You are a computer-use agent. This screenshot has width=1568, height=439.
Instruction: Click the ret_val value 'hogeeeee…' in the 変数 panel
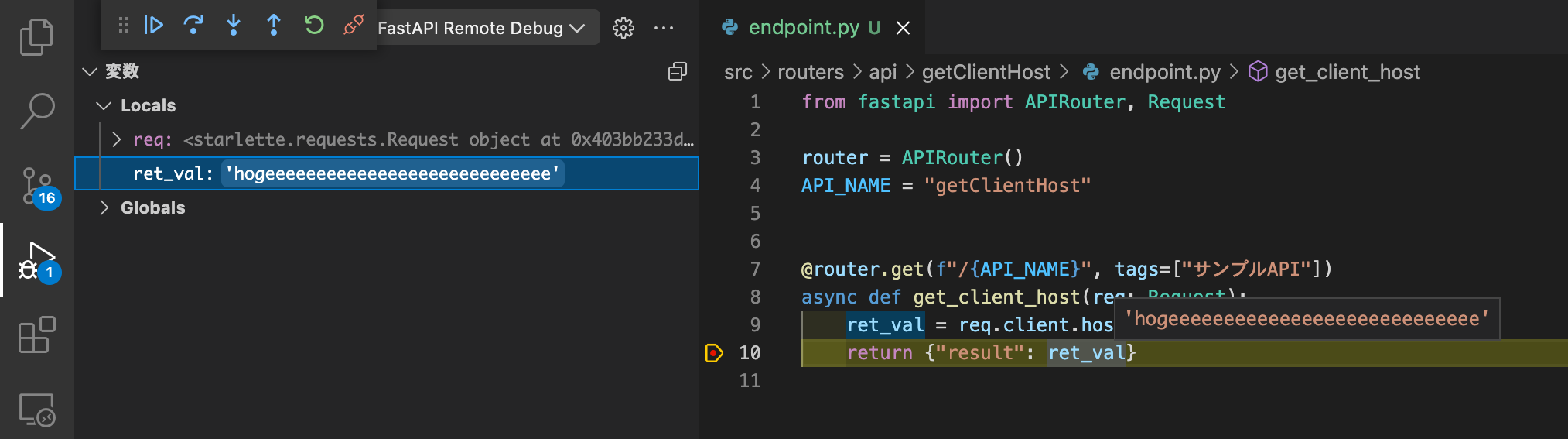[x=392, y=173]
